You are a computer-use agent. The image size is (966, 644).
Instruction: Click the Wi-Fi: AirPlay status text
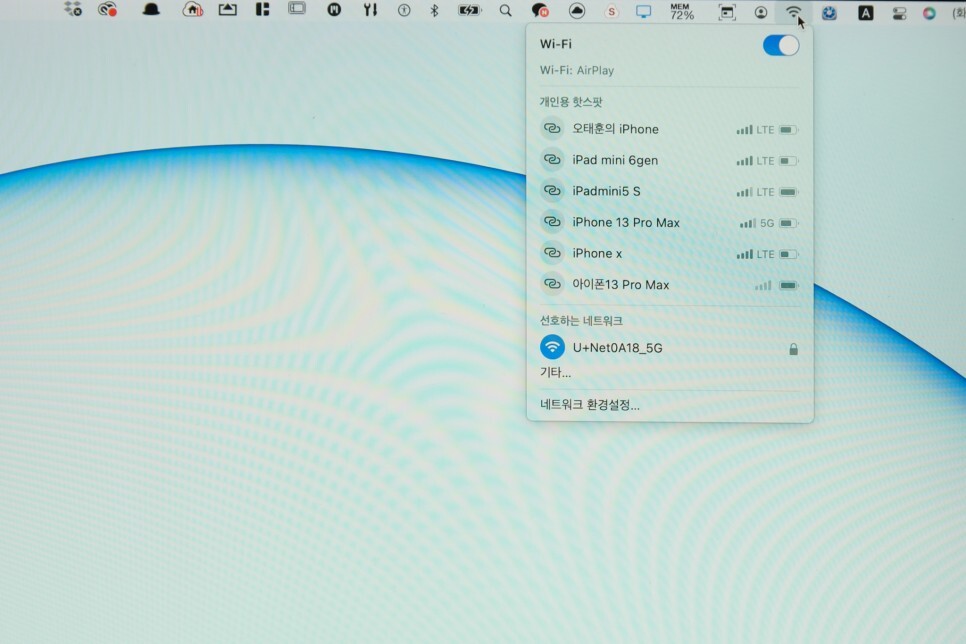[577, 70]
